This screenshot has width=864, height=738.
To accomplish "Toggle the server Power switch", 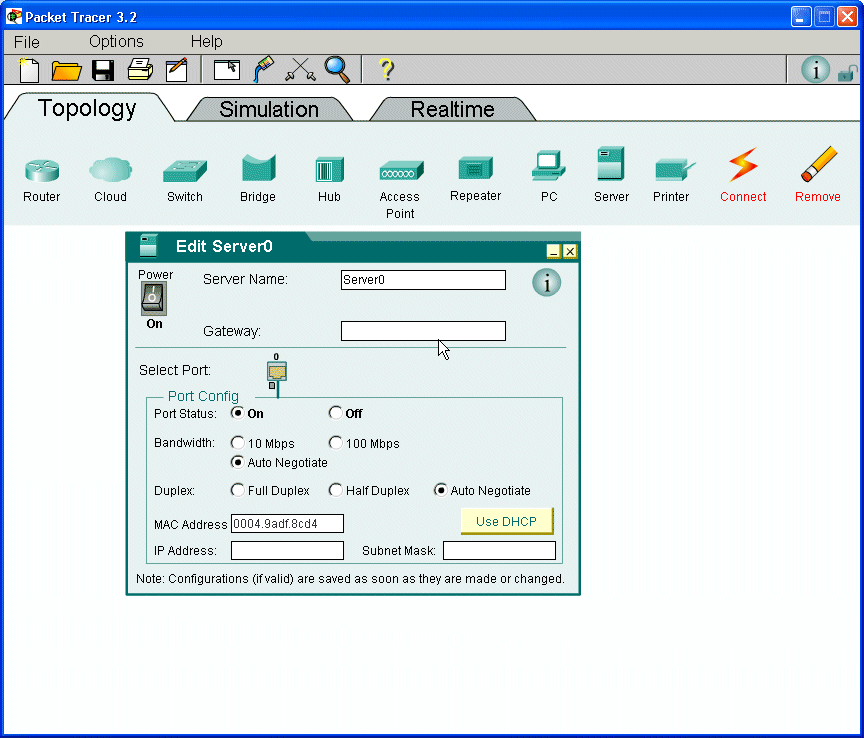I will [153, 299].
